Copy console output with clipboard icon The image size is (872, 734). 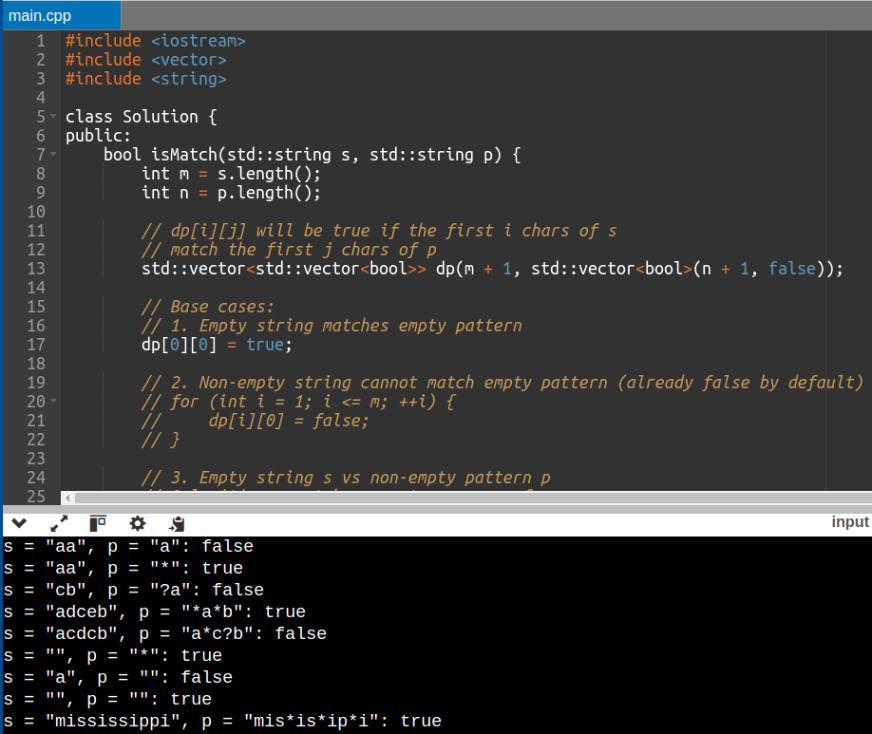[177, 523]
